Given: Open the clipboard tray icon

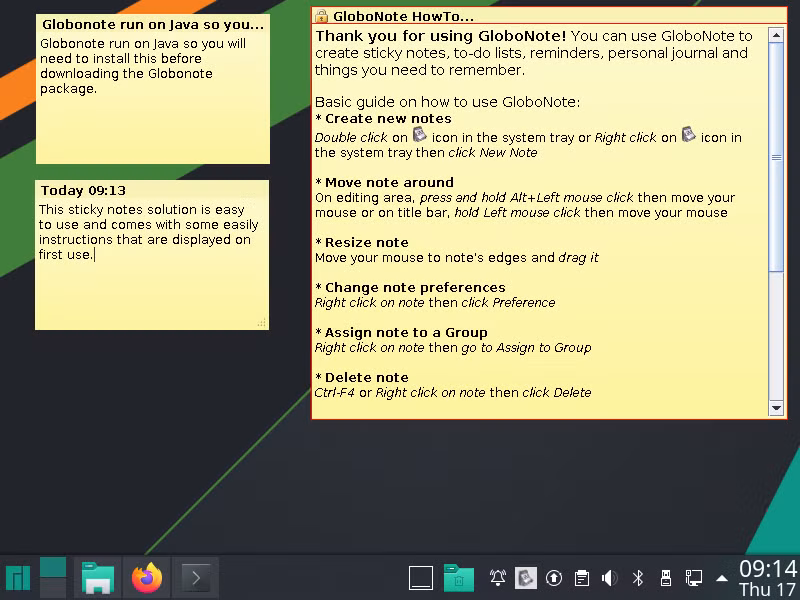Looking at the screenshot, I should 582,578.
